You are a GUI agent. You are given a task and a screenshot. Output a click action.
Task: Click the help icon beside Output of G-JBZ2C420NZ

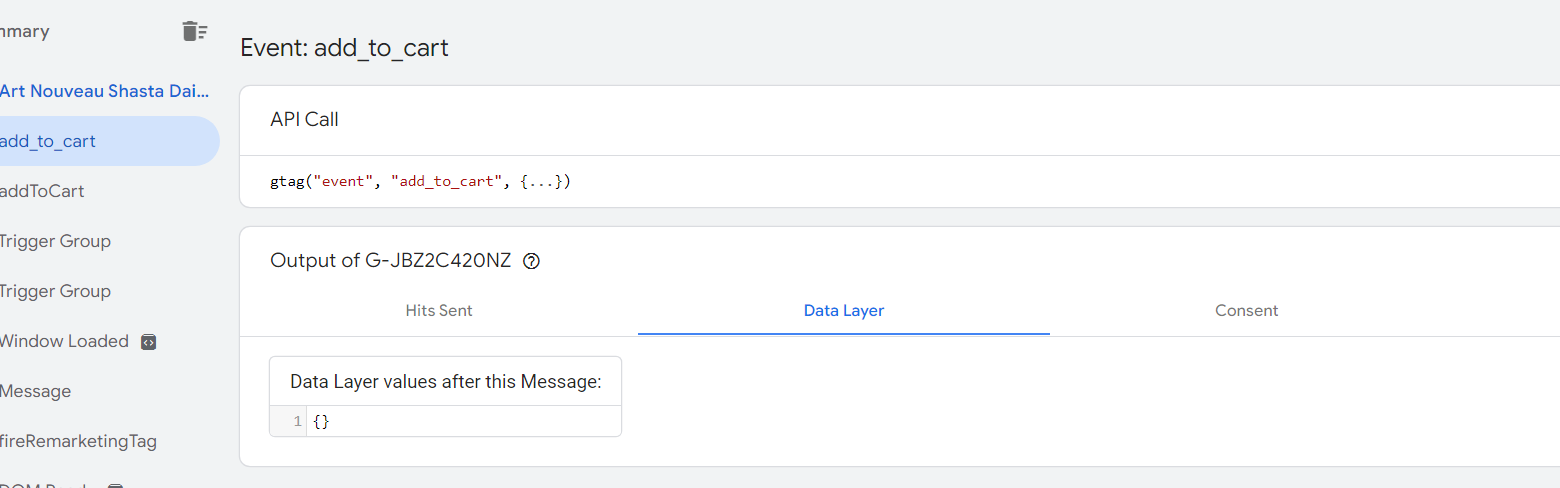[x=532, y=261]
